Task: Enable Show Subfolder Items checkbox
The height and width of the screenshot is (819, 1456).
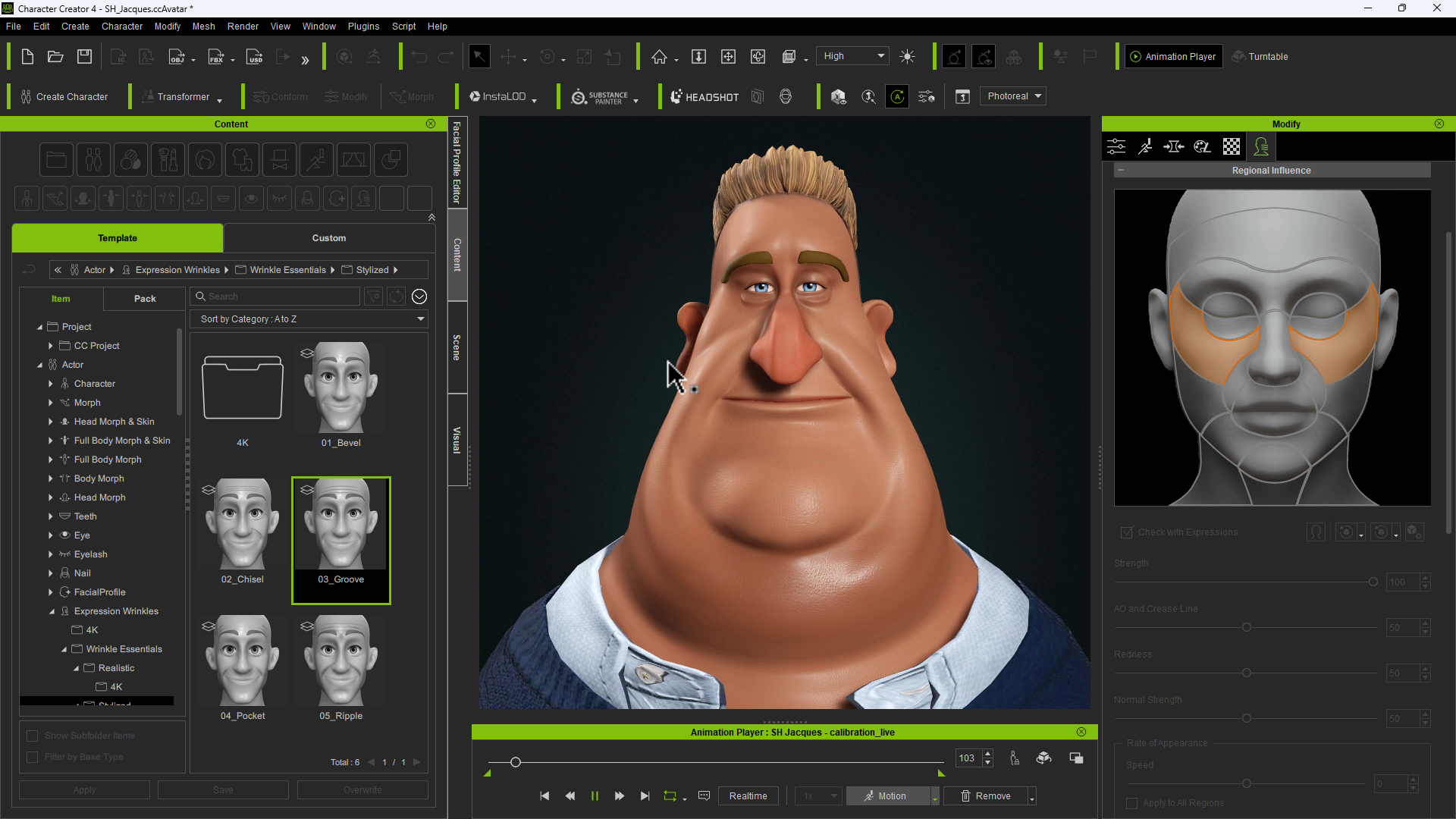Action: click(x=32, y=736)
